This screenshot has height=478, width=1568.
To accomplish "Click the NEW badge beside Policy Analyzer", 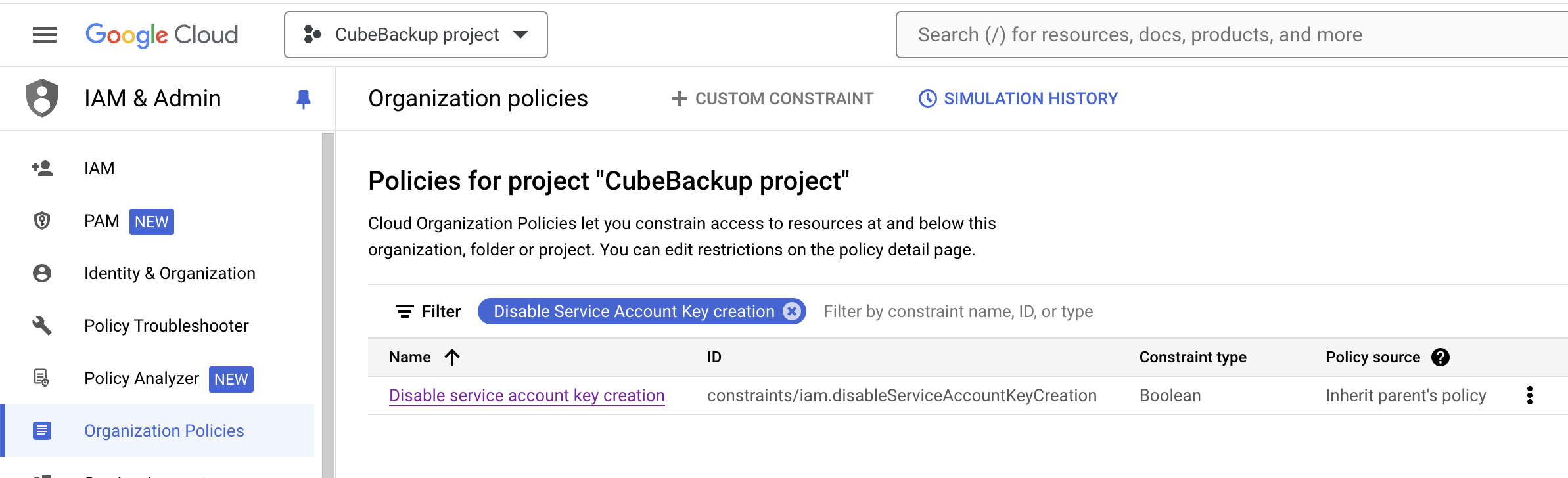I will [x=231, y=380].
